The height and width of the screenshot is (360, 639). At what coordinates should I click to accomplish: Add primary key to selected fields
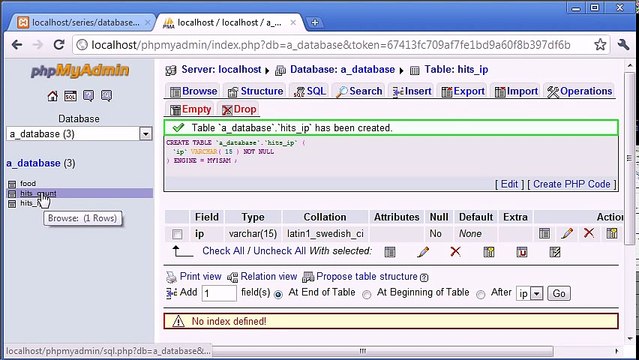coord(489,252)
